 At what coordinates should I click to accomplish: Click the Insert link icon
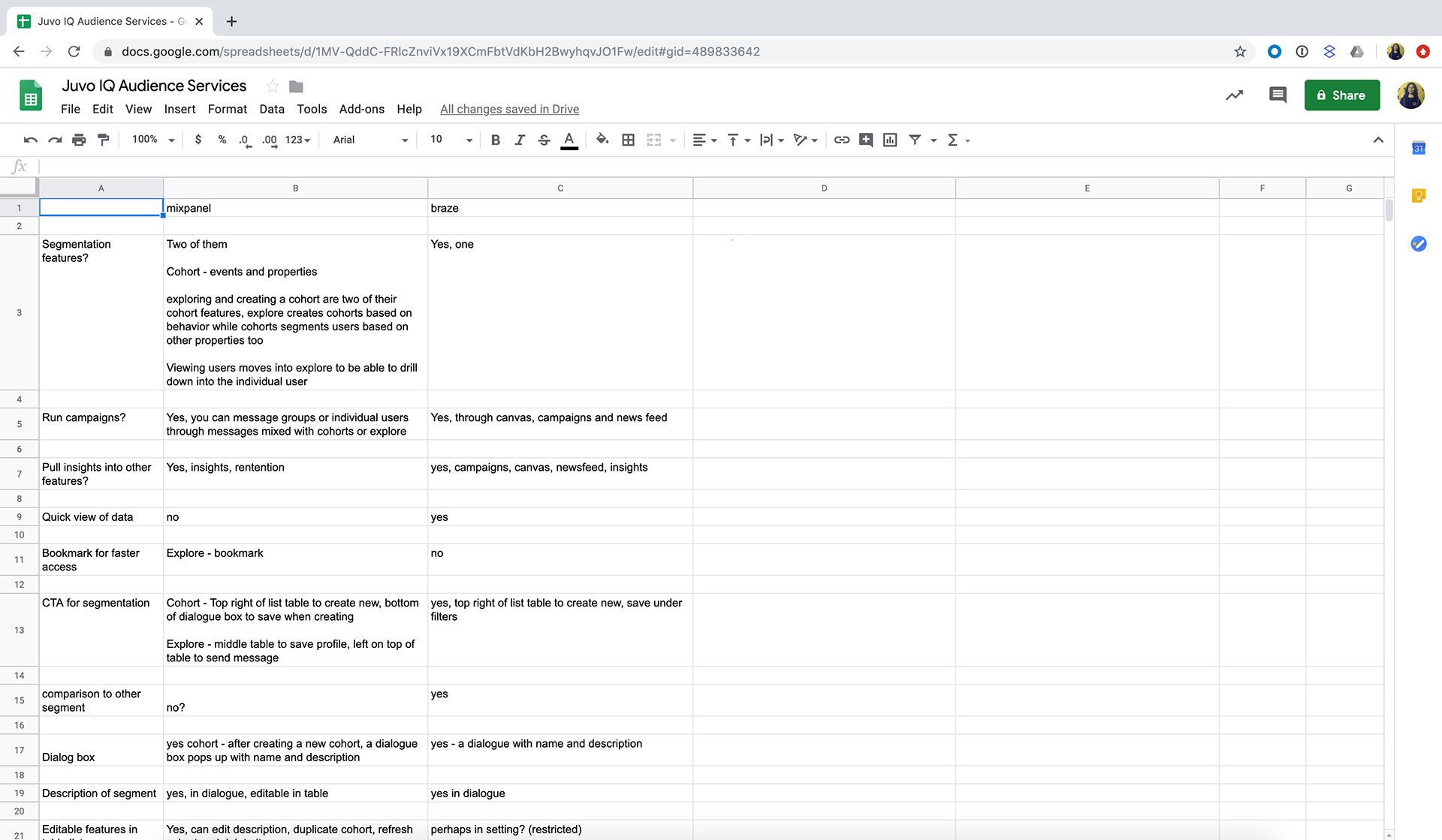842,140
